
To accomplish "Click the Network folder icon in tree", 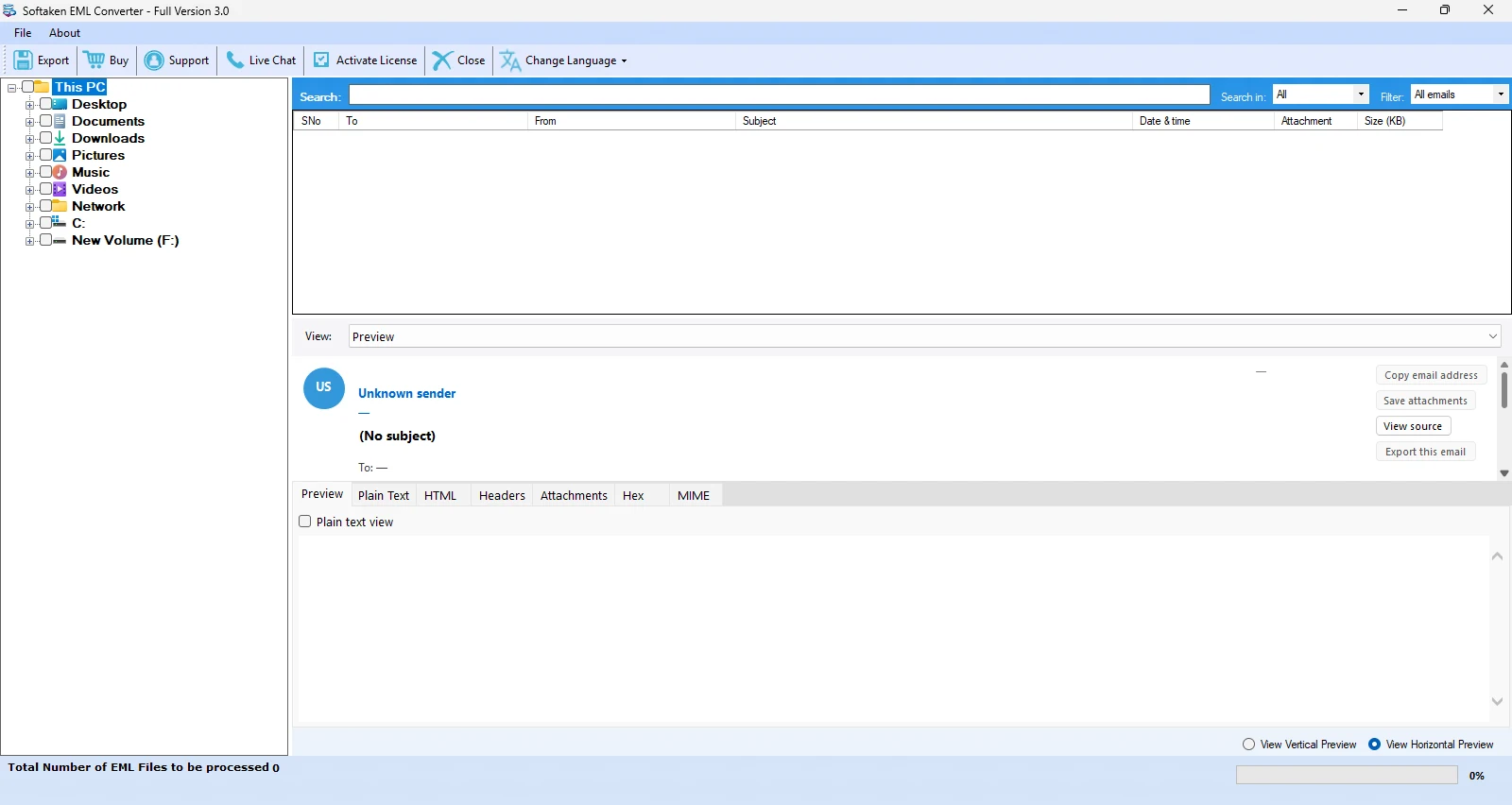I will tap(60, 206).
